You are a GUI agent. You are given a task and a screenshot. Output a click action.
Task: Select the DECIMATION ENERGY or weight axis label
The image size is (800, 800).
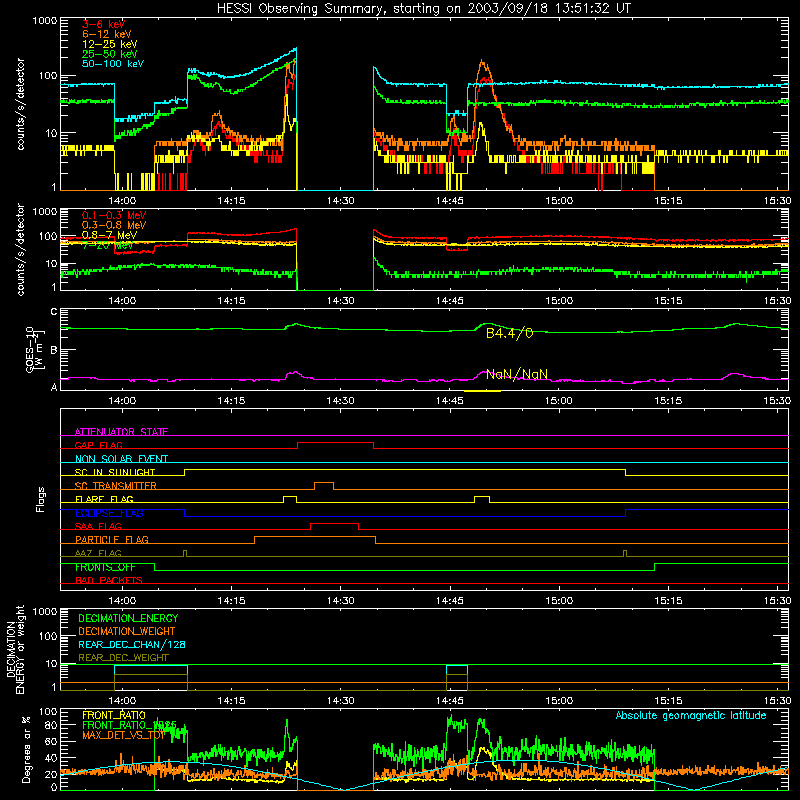click(15, 649)
